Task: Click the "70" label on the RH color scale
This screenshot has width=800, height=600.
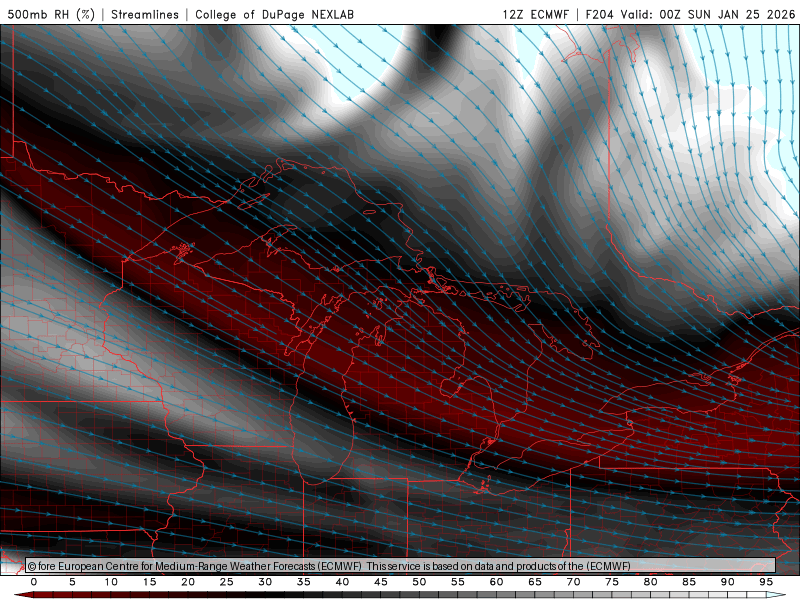Action: (x=573, y=582)
